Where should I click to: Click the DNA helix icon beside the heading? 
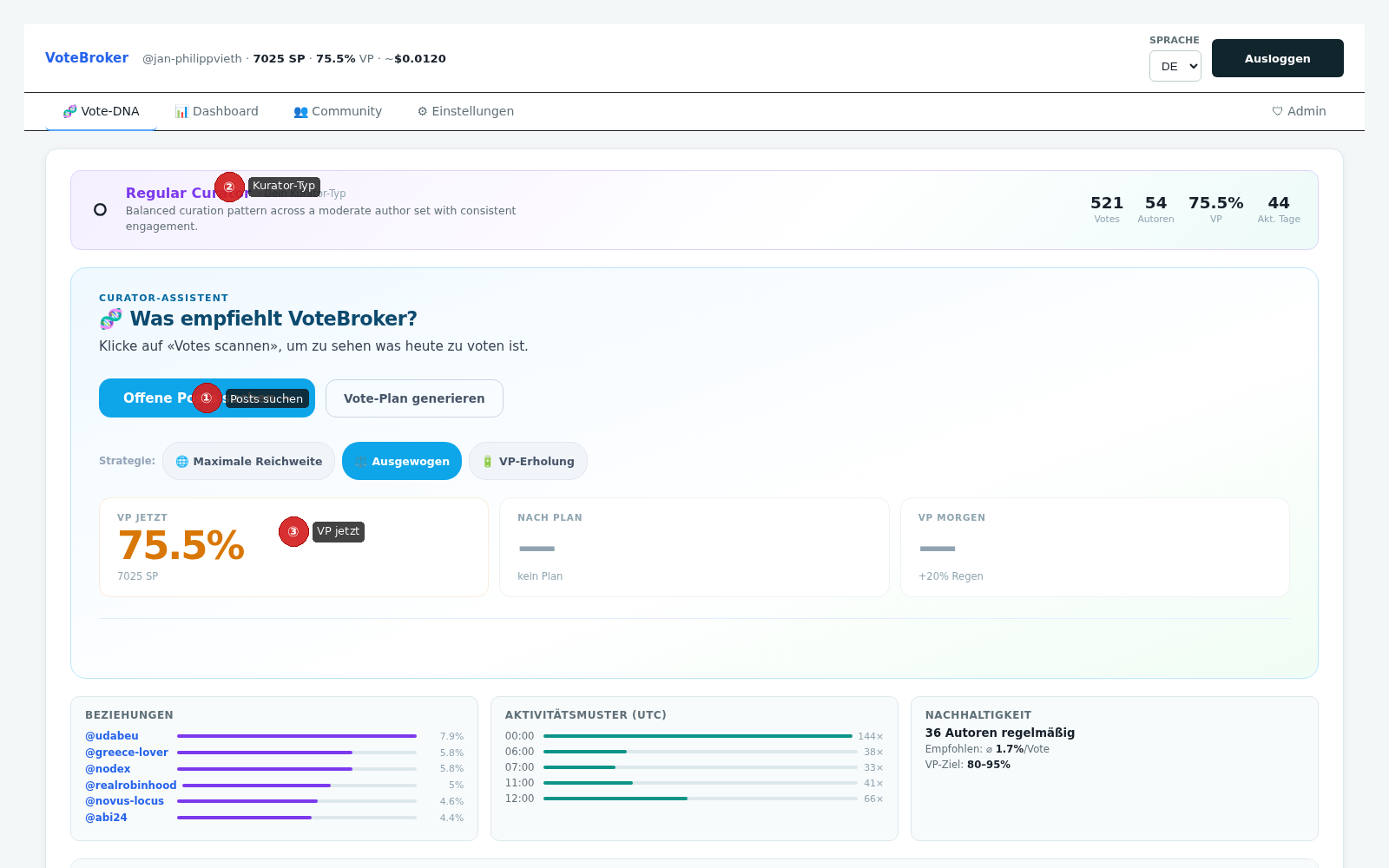tap(110, 319)
